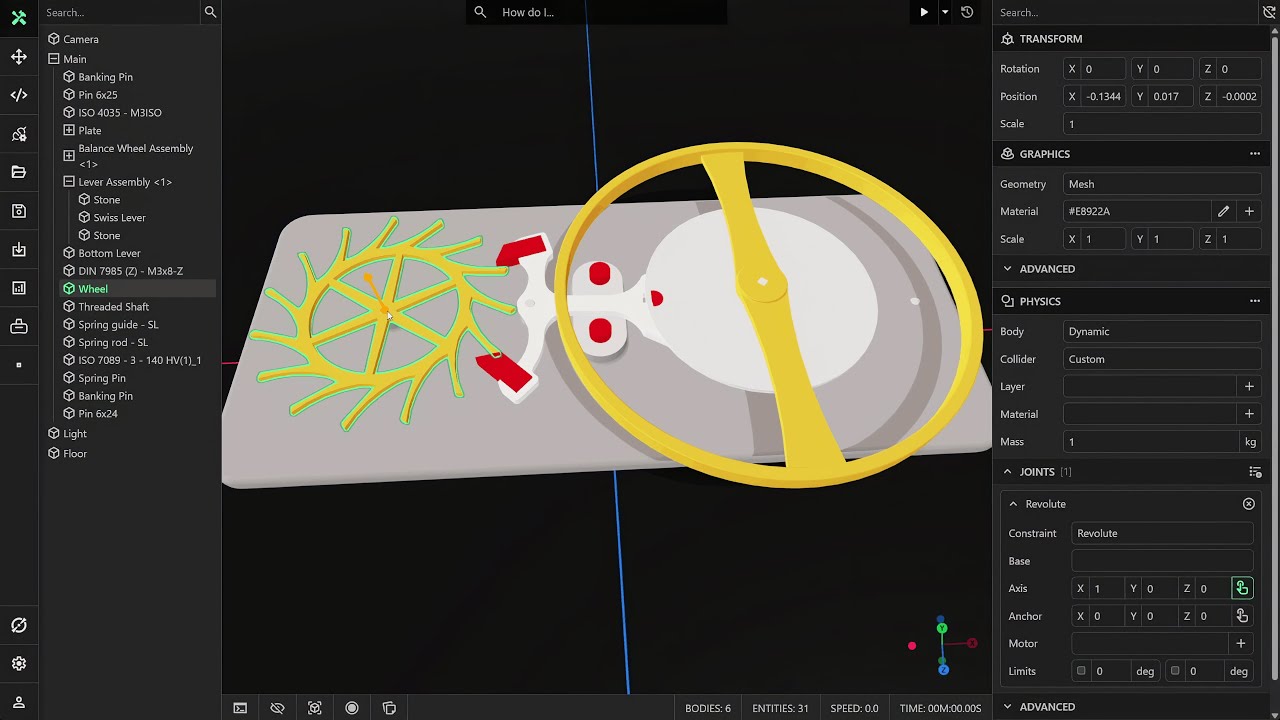Open the simulation settings gear-body icon
The height and width of the screenshot is (720, 1280).
click(x=19, y=134)
